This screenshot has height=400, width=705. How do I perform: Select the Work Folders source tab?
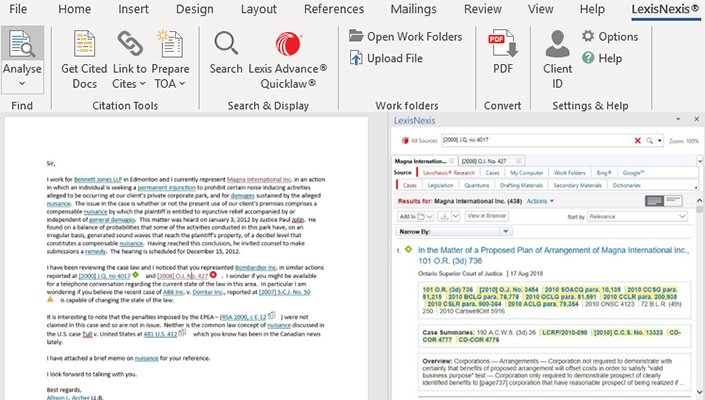[570, 173]
